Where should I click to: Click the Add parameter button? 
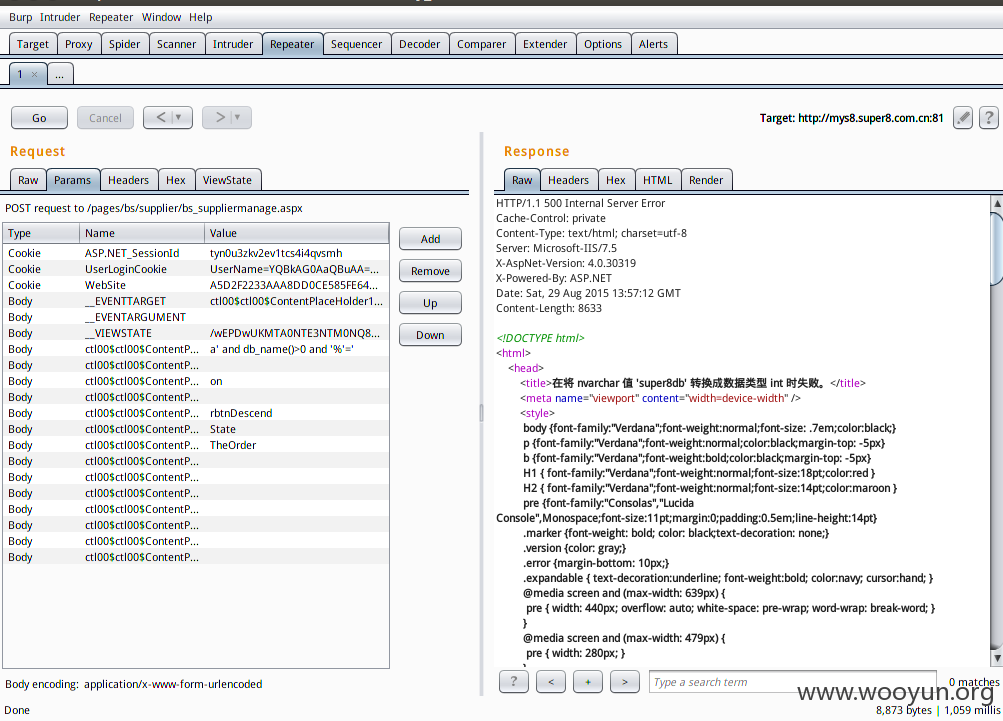[430, 239]
